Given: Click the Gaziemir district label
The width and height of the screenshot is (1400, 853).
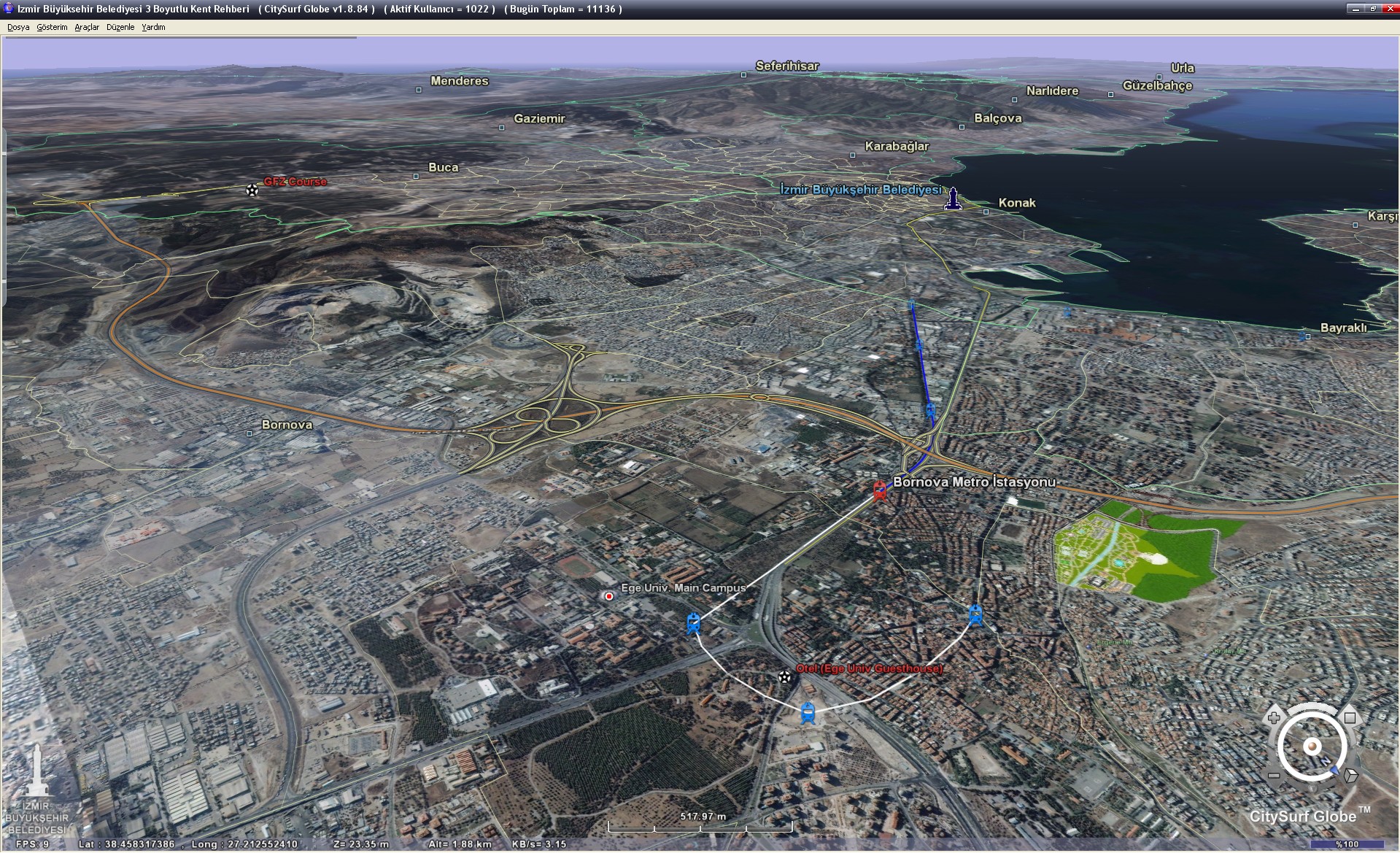Looking at the screenshot, I should point(539,118).
